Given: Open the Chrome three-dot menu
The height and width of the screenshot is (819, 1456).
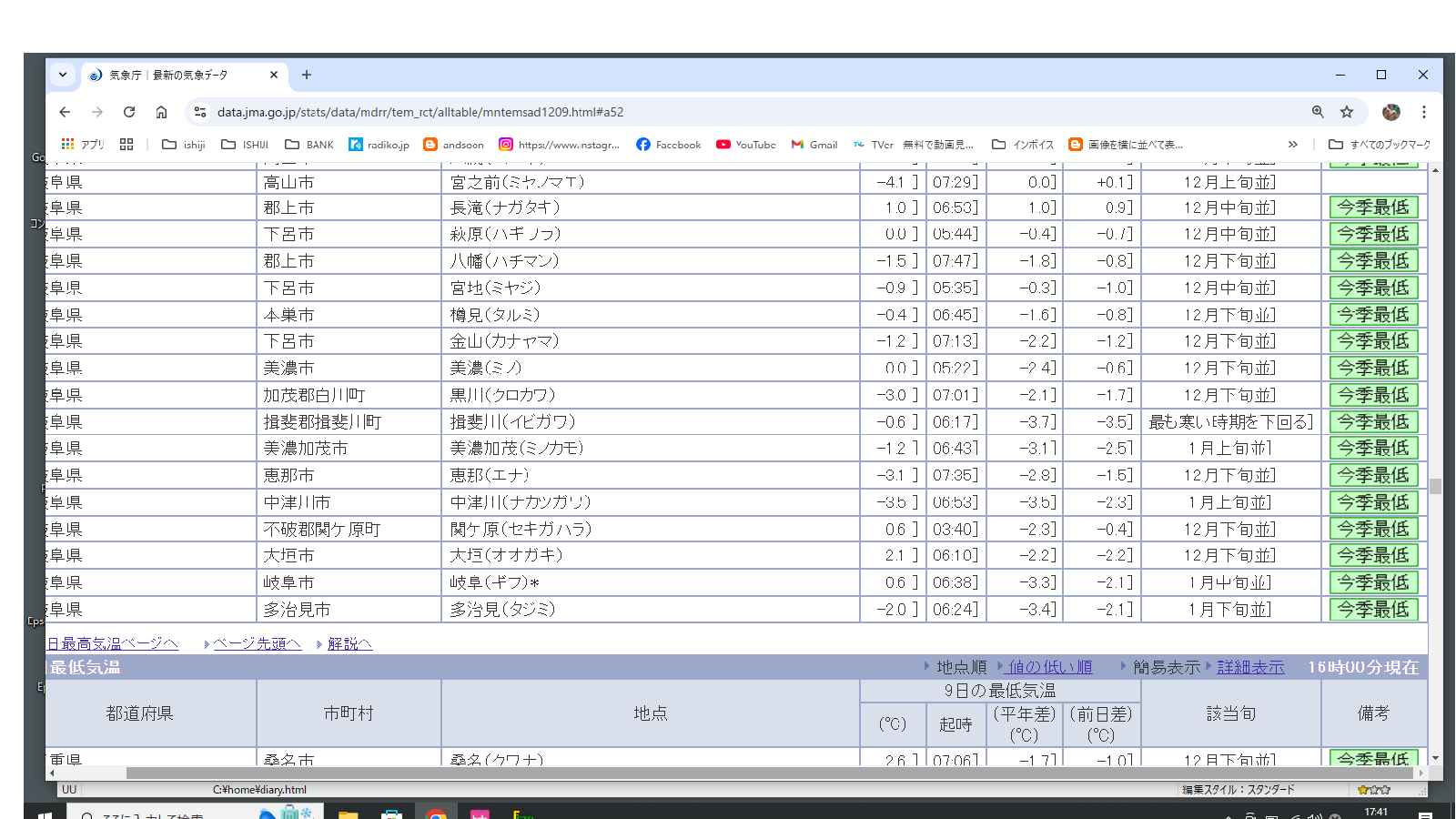Looking at the screenshot, I should click(x=1424, y=112).
